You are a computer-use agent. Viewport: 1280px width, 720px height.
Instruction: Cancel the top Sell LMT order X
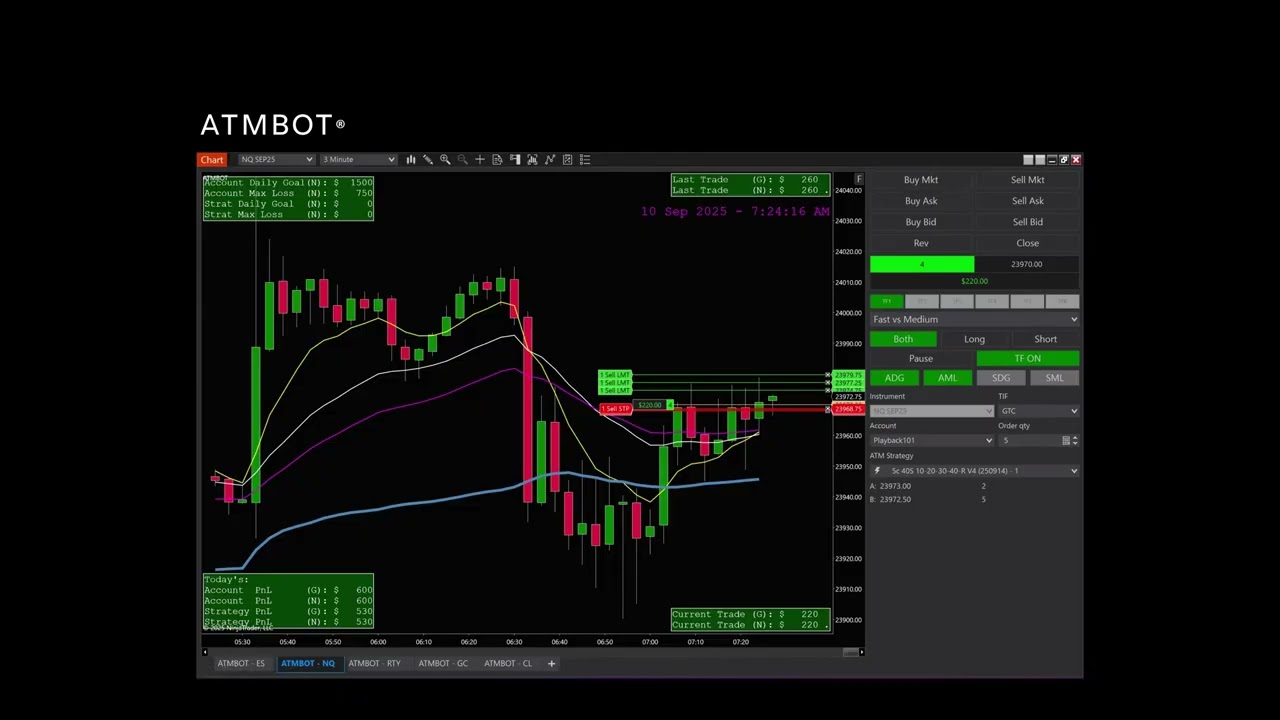[828, 375]
